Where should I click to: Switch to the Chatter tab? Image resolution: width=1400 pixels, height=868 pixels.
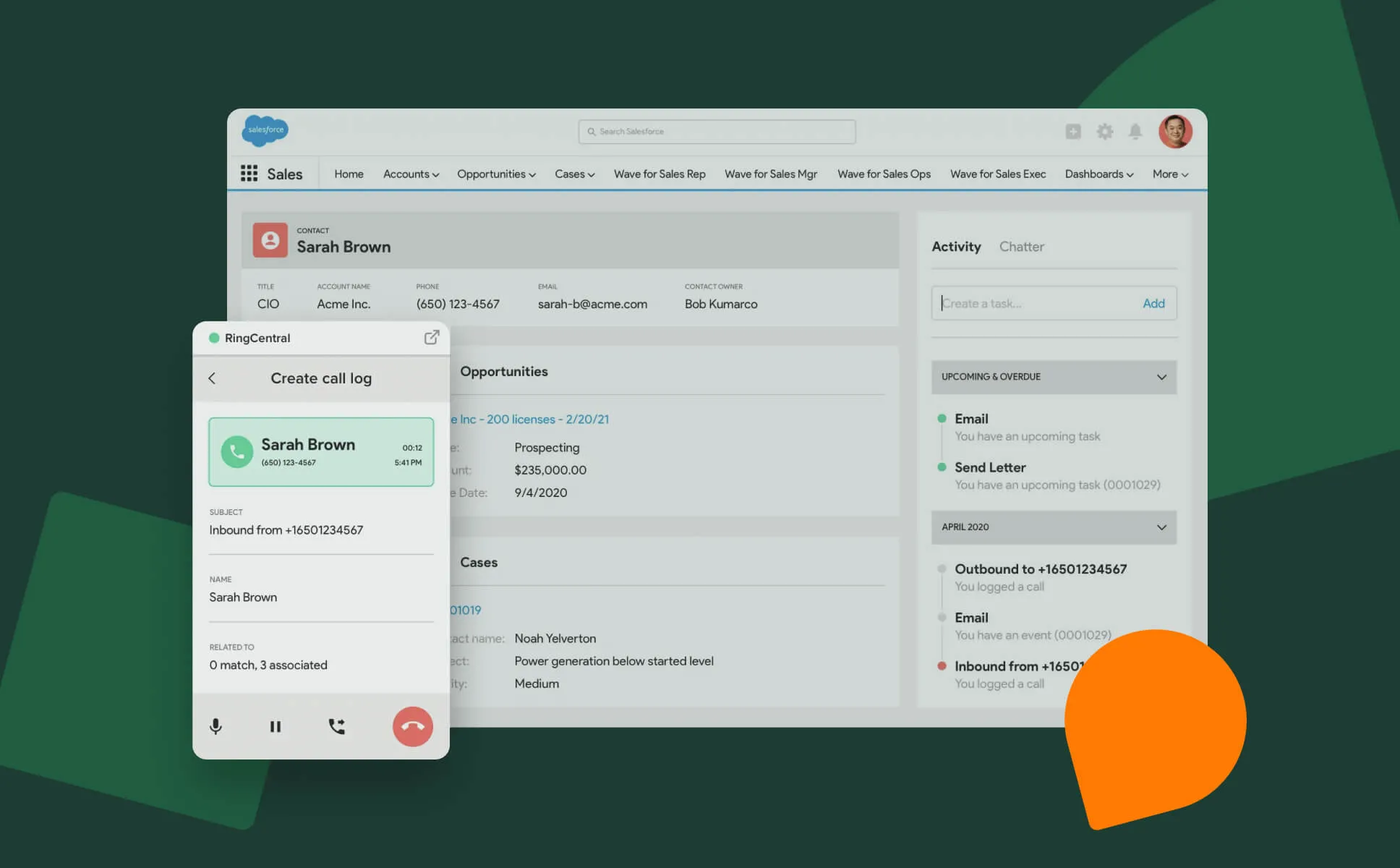pyautogui.click(x=1021, y=247)
